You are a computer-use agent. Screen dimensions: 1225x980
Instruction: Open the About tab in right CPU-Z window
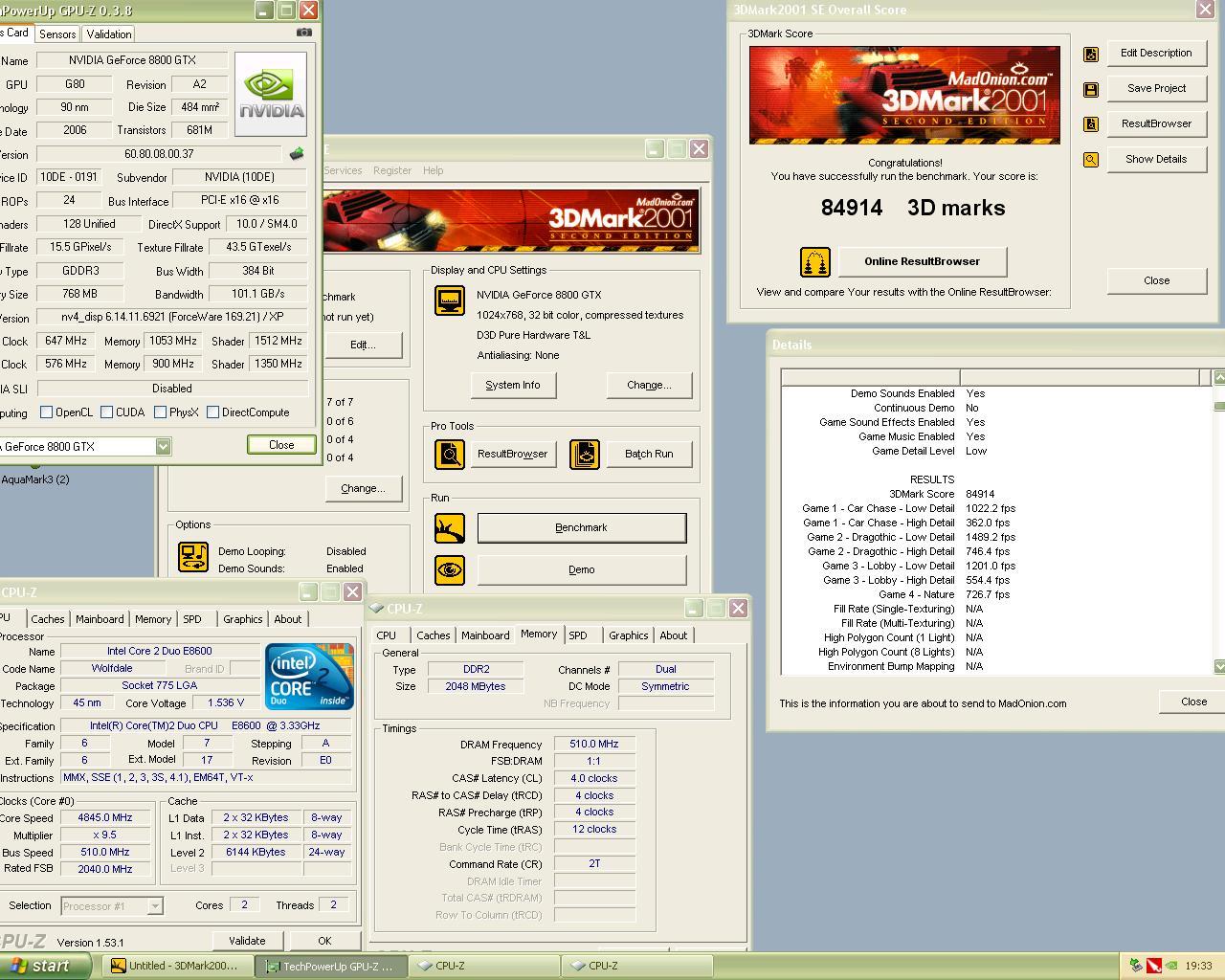click(674, 635)
